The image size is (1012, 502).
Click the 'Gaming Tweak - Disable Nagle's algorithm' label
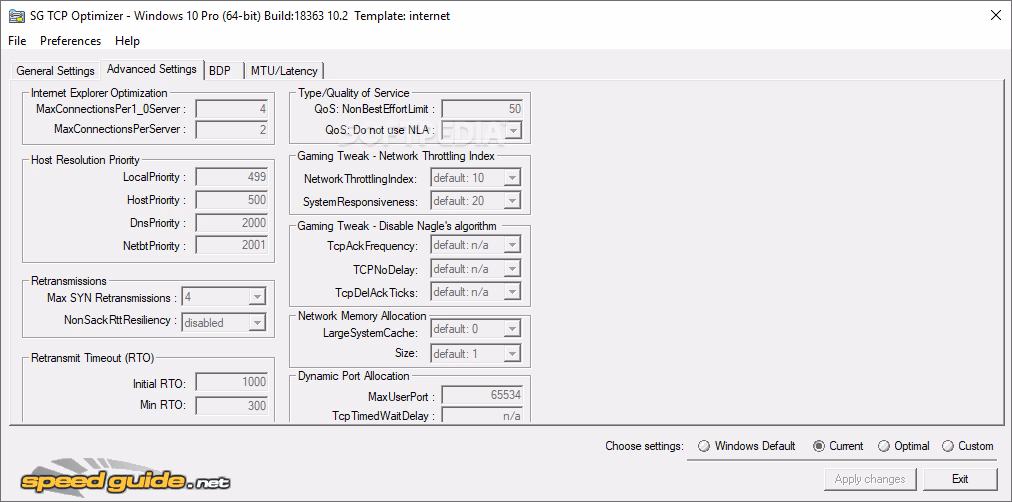tap(397, 226)
